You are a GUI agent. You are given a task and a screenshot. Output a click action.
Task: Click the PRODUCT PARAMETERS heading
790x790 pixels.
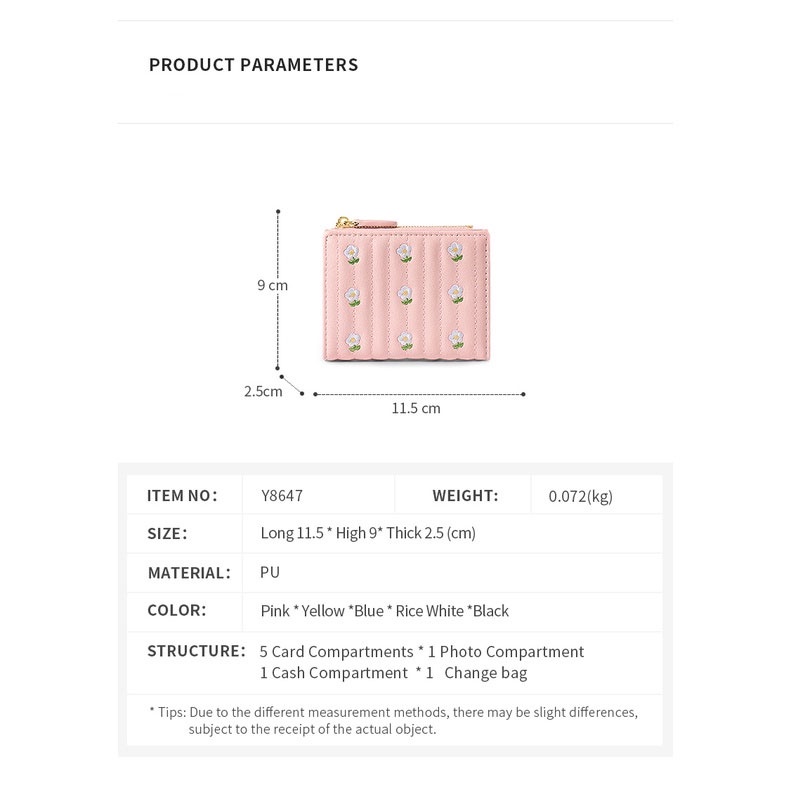pyautogui.click(x=253, y=65)
